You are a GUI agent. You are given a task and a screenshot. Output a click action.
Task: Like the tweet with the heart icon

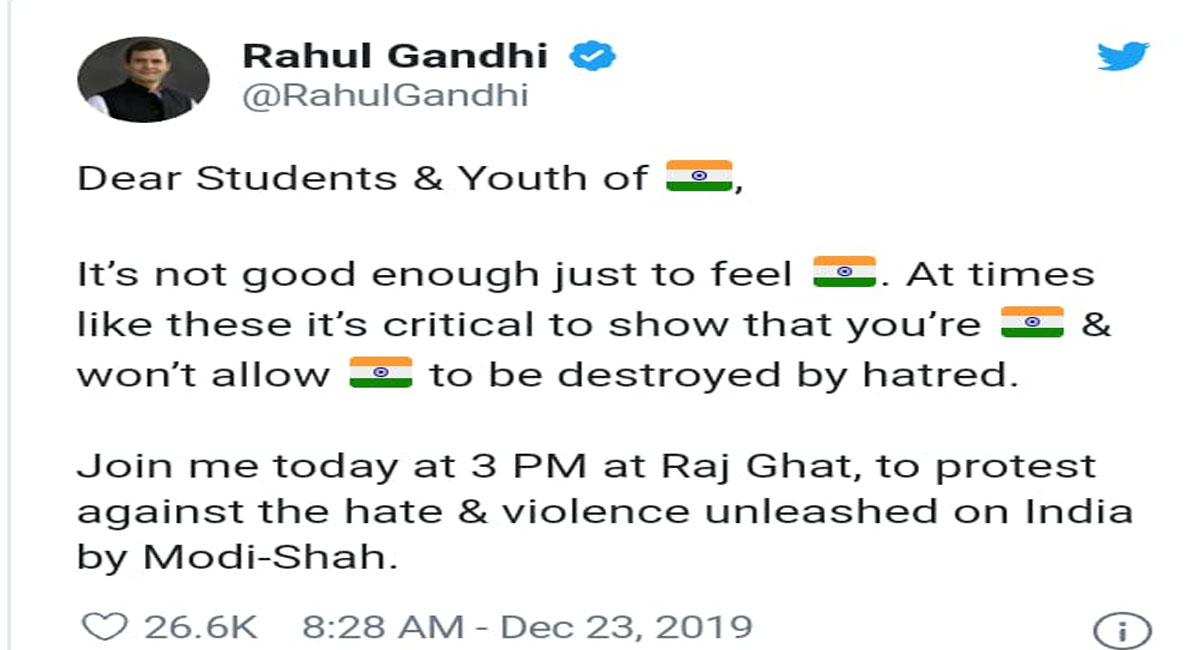point(102,627)
